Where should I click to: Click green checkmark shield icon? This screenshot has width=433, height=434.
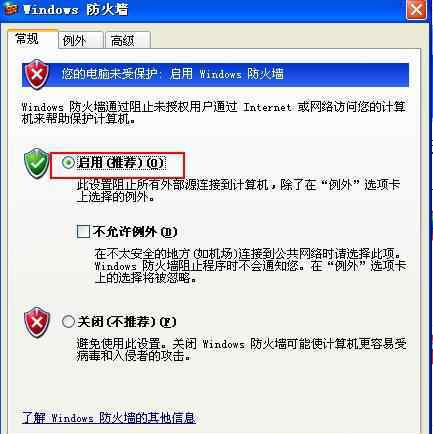[36, 163]
